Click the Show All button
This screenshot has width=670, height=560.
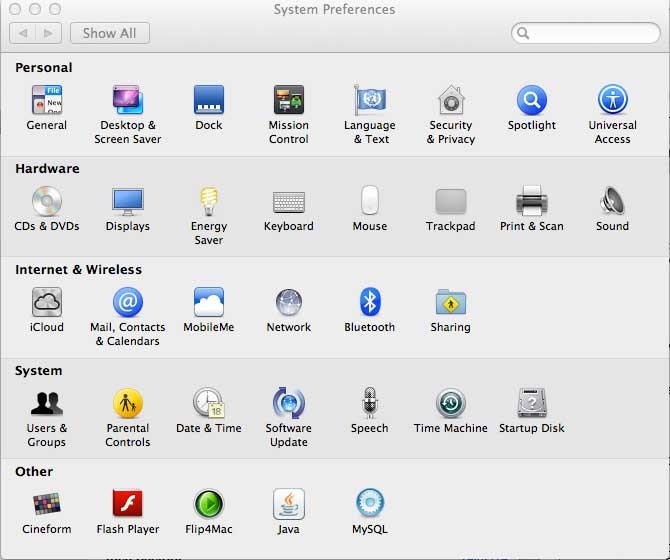[x=110, y=33]
